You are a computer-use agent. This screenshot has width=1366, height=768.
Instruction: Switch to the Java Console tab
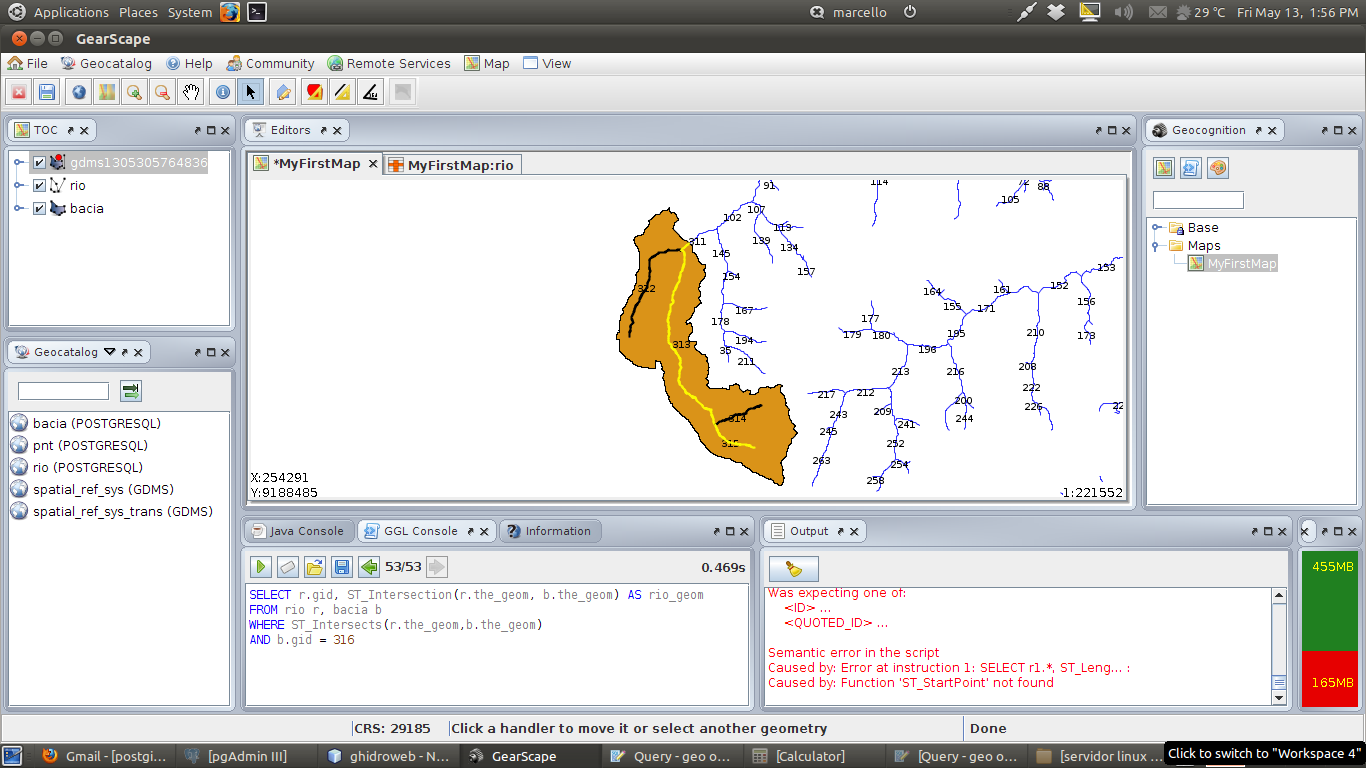tap(298, 531)
